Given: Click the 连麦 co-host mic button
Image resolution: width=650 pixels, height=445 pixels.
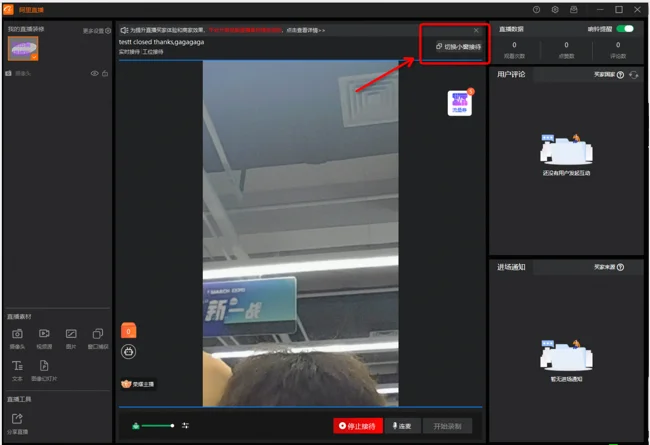Looking at the screenshot, I should coord(402,426).
